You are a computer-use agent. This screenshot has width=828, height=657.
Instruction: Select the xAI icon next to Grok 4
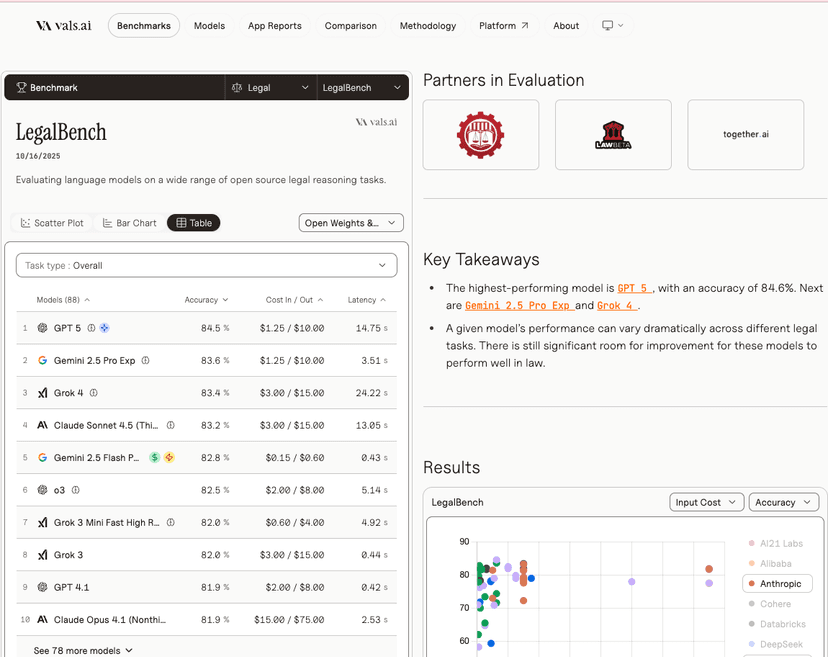coord(43,392)
